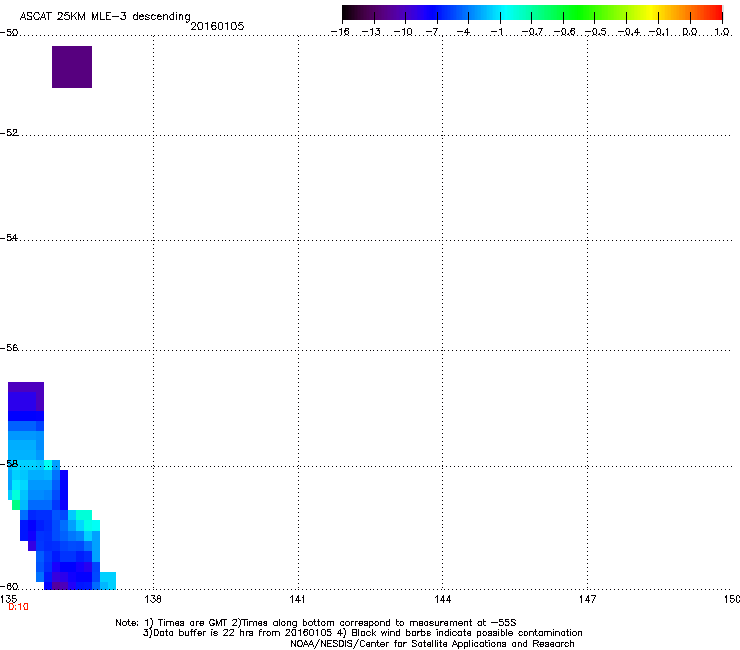Click the colorbar label -16
The width and height of the screenshot is (740, 650).
pyautogui.click(x=340, y=32)
